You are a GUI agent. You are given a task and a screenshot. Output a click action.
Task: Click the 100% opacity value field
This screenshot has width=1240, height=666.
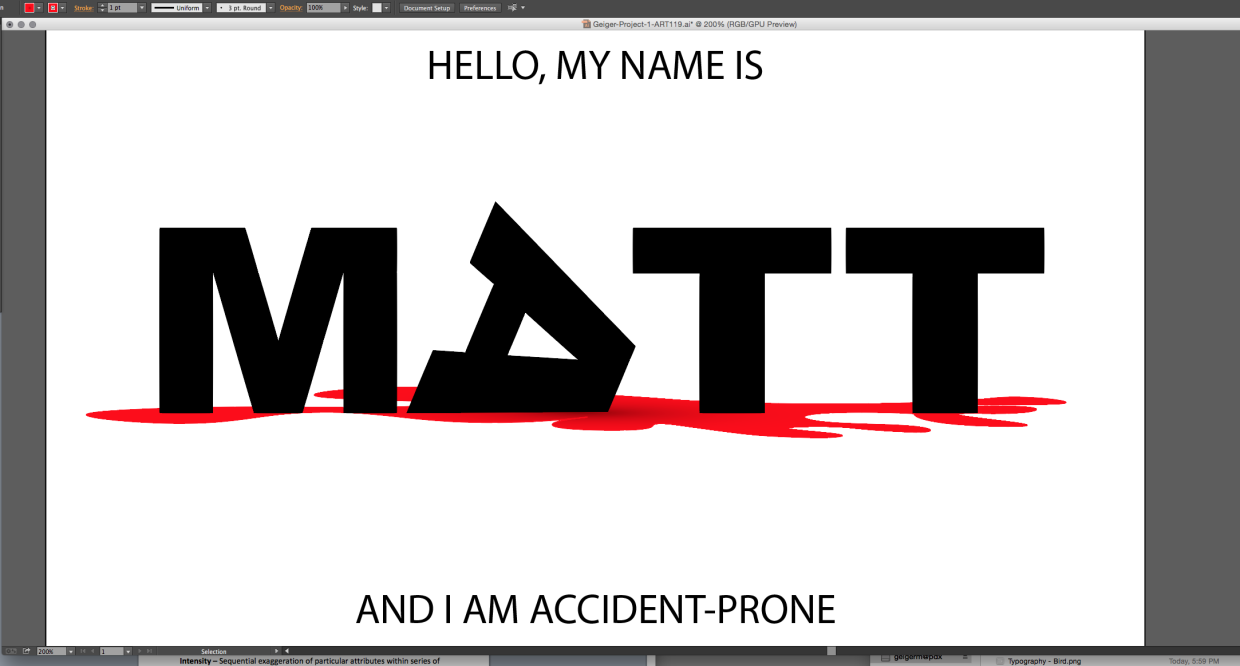tap(323, 8)
